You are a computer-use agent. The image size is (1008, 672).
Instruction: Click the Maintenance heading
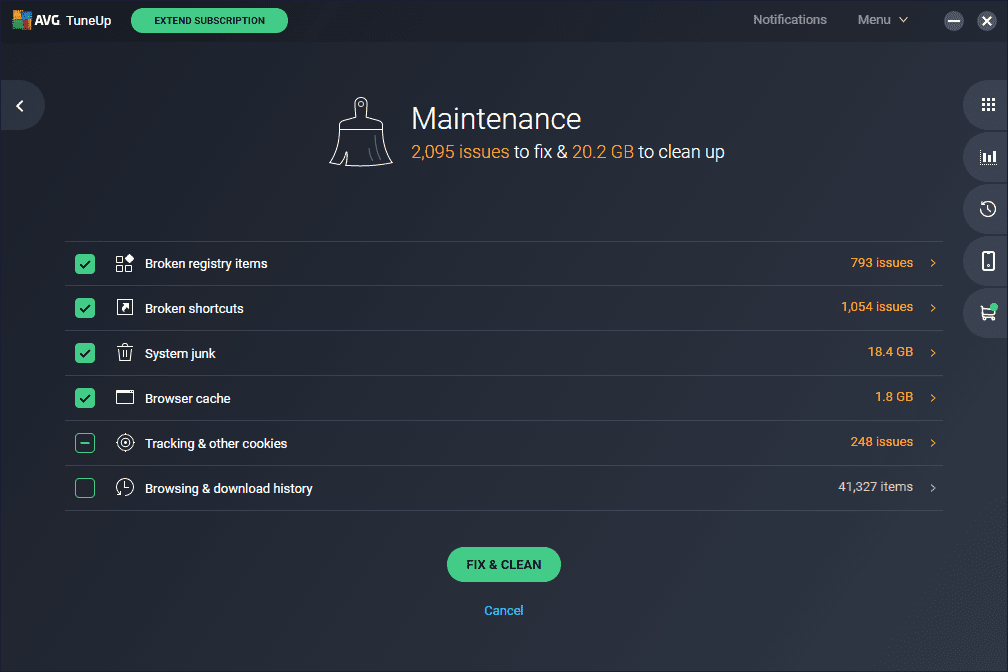pos(496,118)
